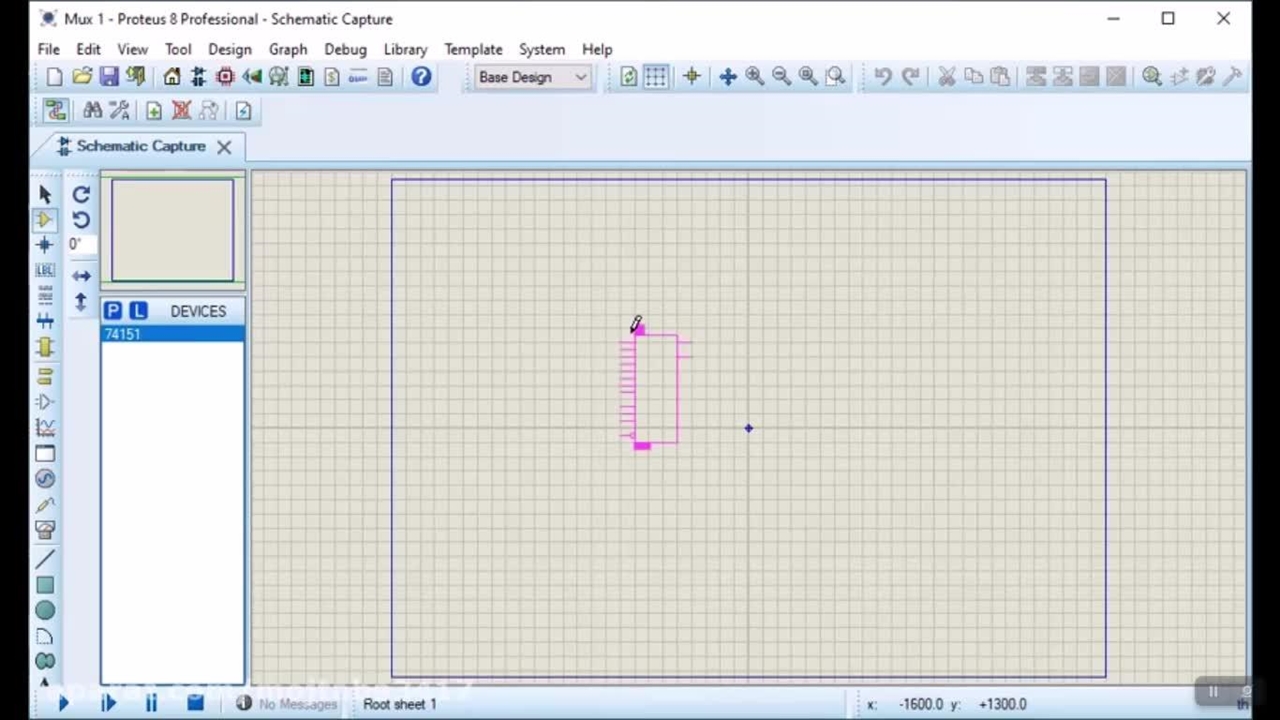The width and height of the screenshot is (1280, 720).
Task: Toggle the wire autorouter button
Action: pyautogui.click(x=55, y=111)
